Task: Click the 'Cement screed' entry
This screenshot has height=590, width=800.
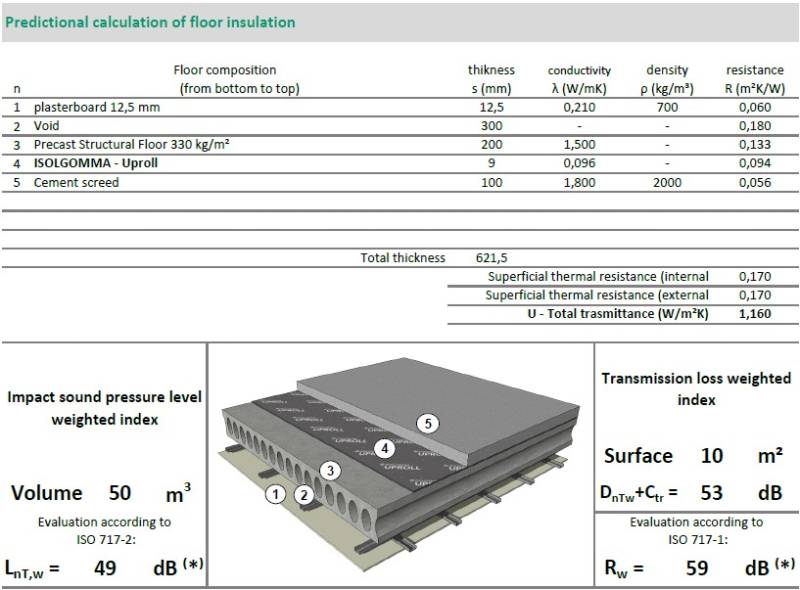Action: (x=80, y=182)
